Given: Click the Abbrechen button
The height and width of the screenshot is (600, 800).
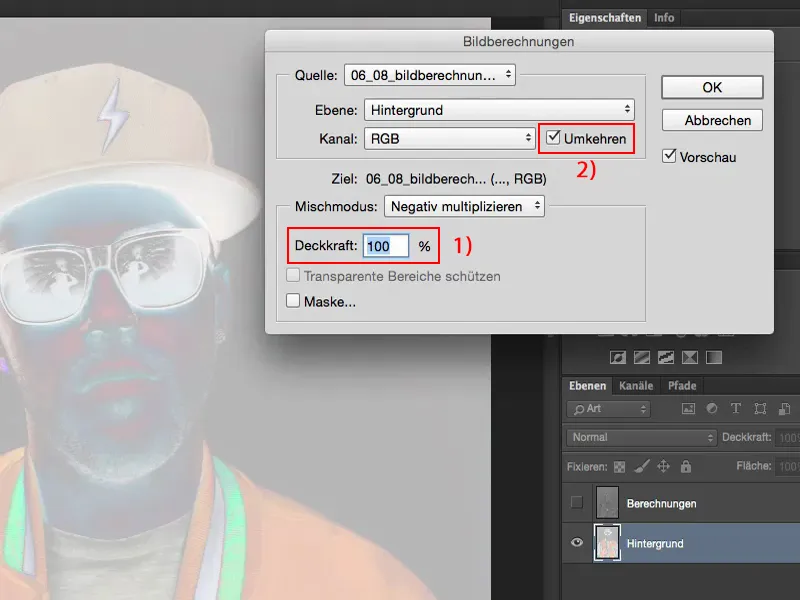Looking at the screenshot, I should coord(712,120).
